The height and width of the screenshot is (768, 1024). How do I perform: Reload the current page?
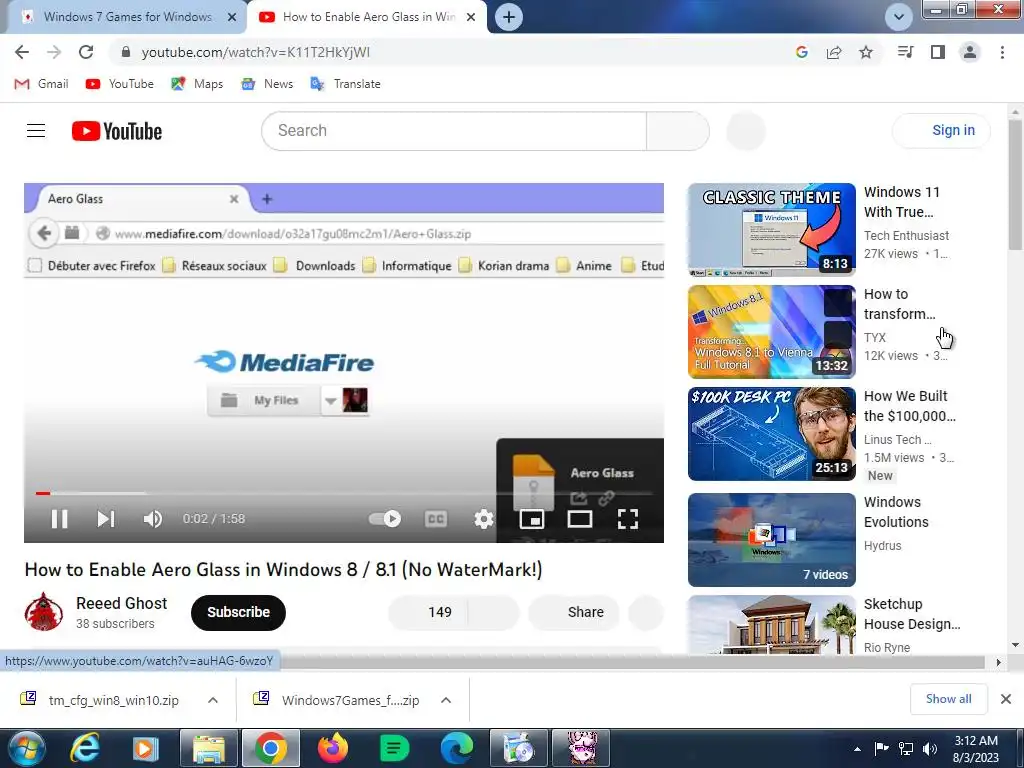coord(86,52)
